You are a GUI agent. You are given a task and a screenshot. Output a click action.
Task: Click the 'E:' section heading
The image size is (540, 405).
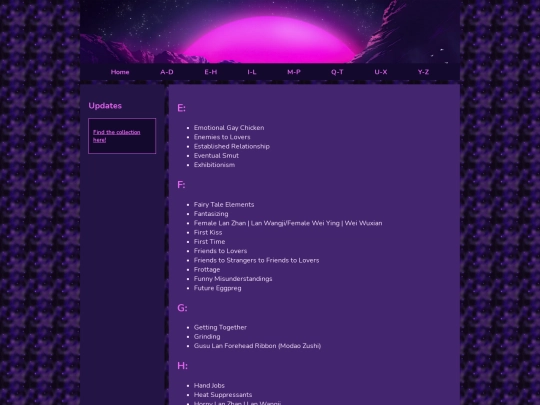coord(181,108)
